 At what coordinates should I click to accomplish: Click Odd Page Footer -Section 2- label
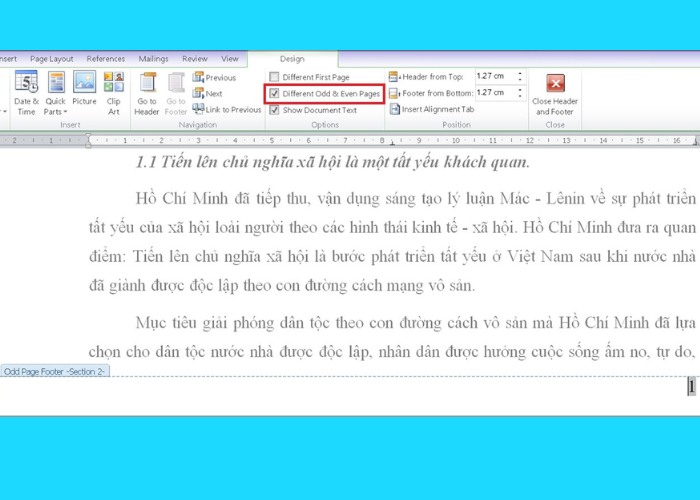click(54, 371)
